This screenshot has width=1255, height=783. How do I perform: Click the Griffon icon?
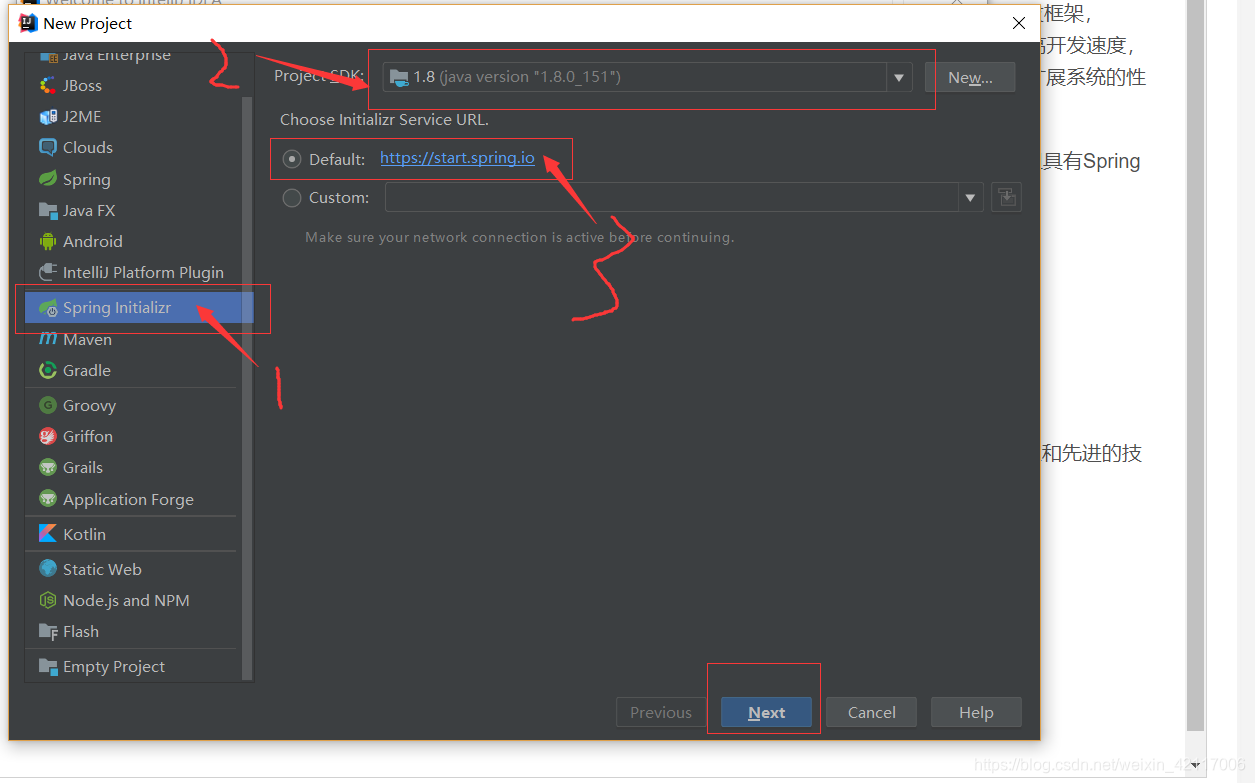tap(48, 436)
